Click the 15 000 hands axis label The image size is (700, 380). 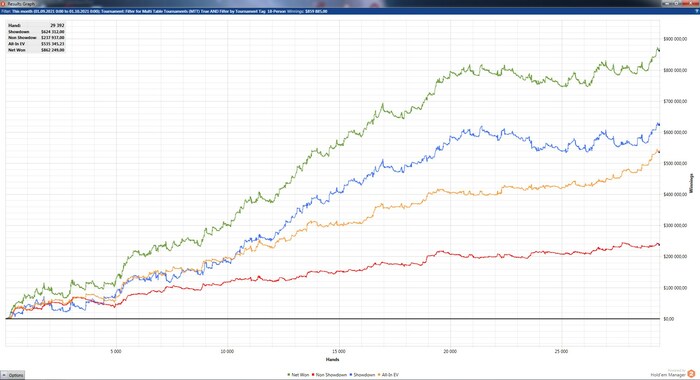tap(339, 351)
